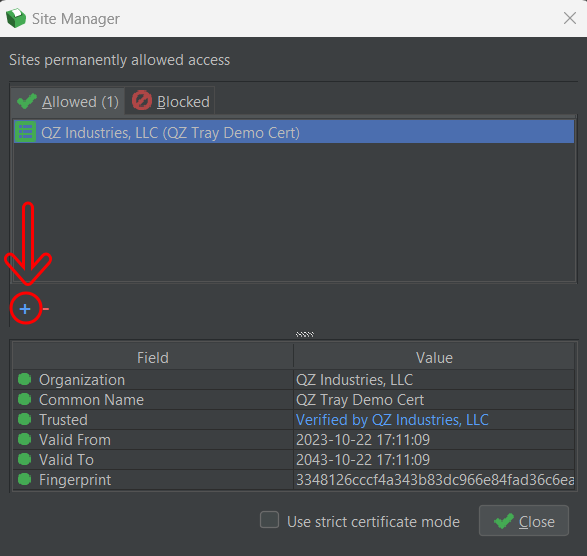The image size is (587, 556).
Task: Select the Fingerprint value cell
Action: [x=434, y=480]
